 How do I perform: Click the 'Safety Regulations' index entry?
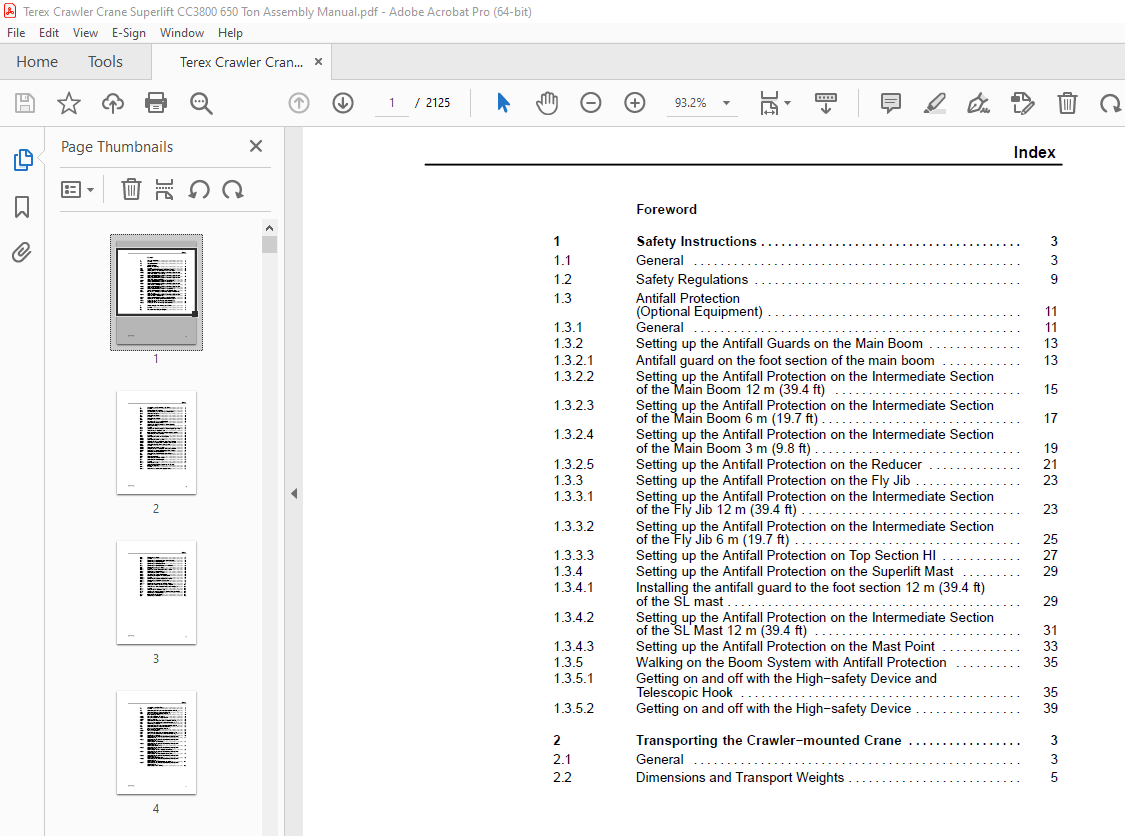tap(692, 280)
